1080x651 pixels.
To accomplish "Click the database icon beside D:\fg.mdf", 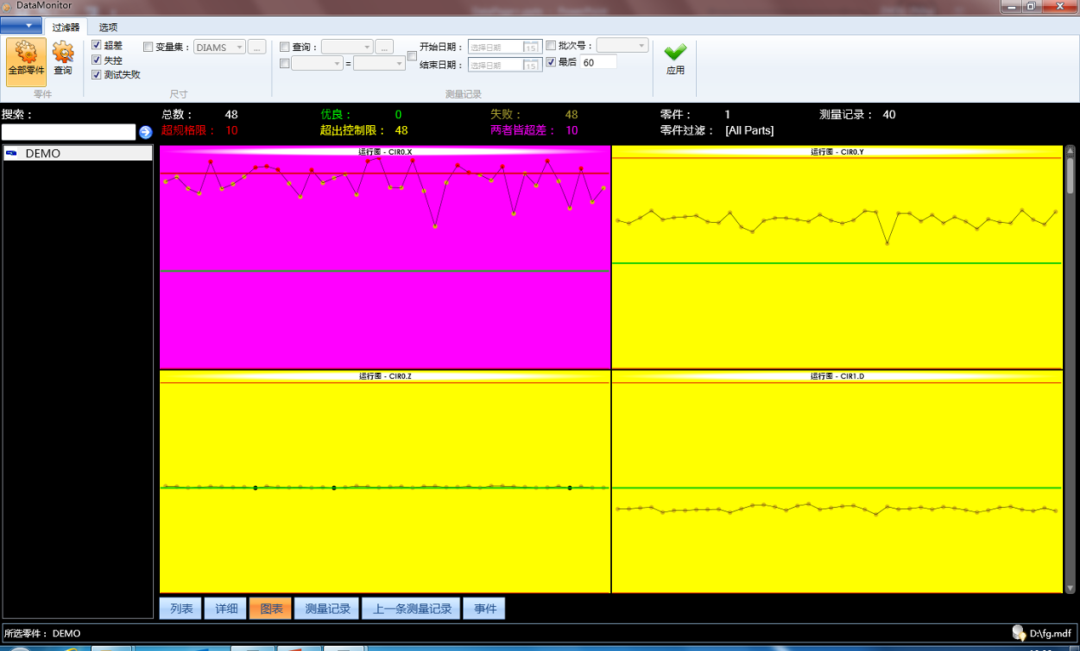I will [x=1018, y=633].
